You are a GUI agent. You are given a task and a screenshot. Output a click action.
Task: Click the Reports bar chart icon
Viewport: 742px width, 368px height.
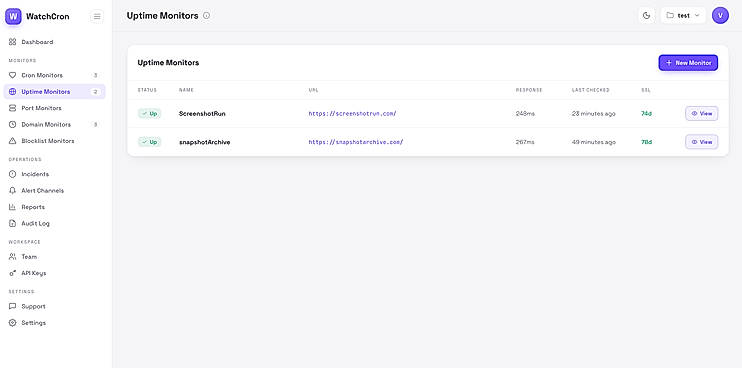pos(13,207)
